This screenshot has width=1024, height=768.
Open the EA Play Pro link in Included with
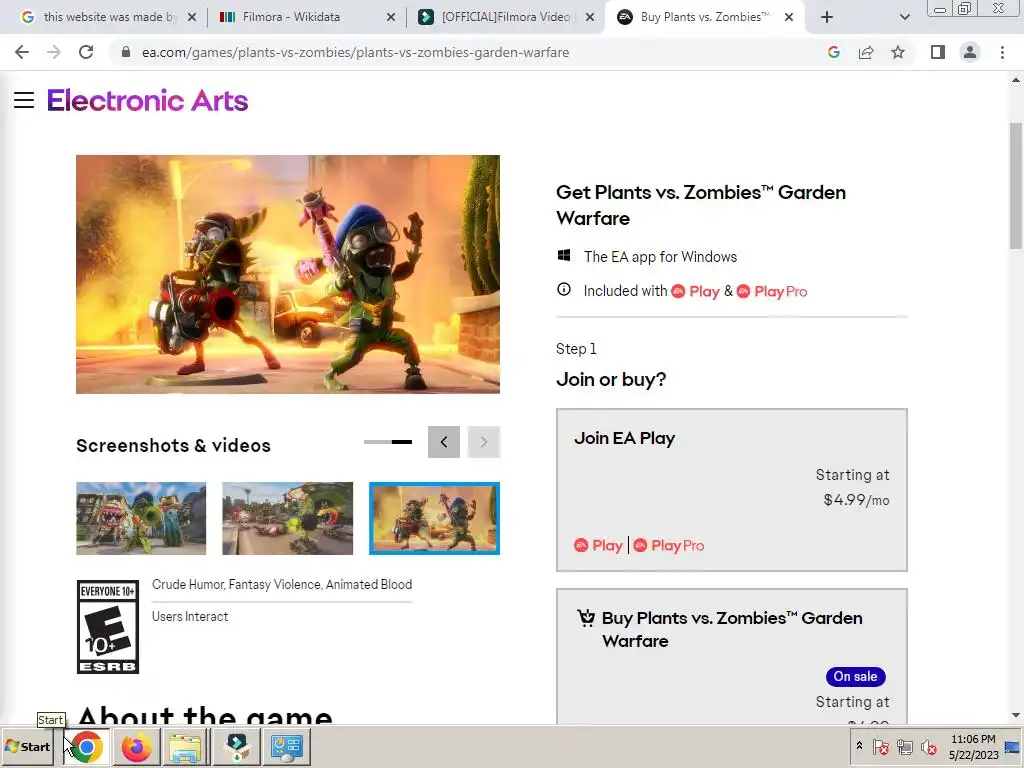point(772,291)
